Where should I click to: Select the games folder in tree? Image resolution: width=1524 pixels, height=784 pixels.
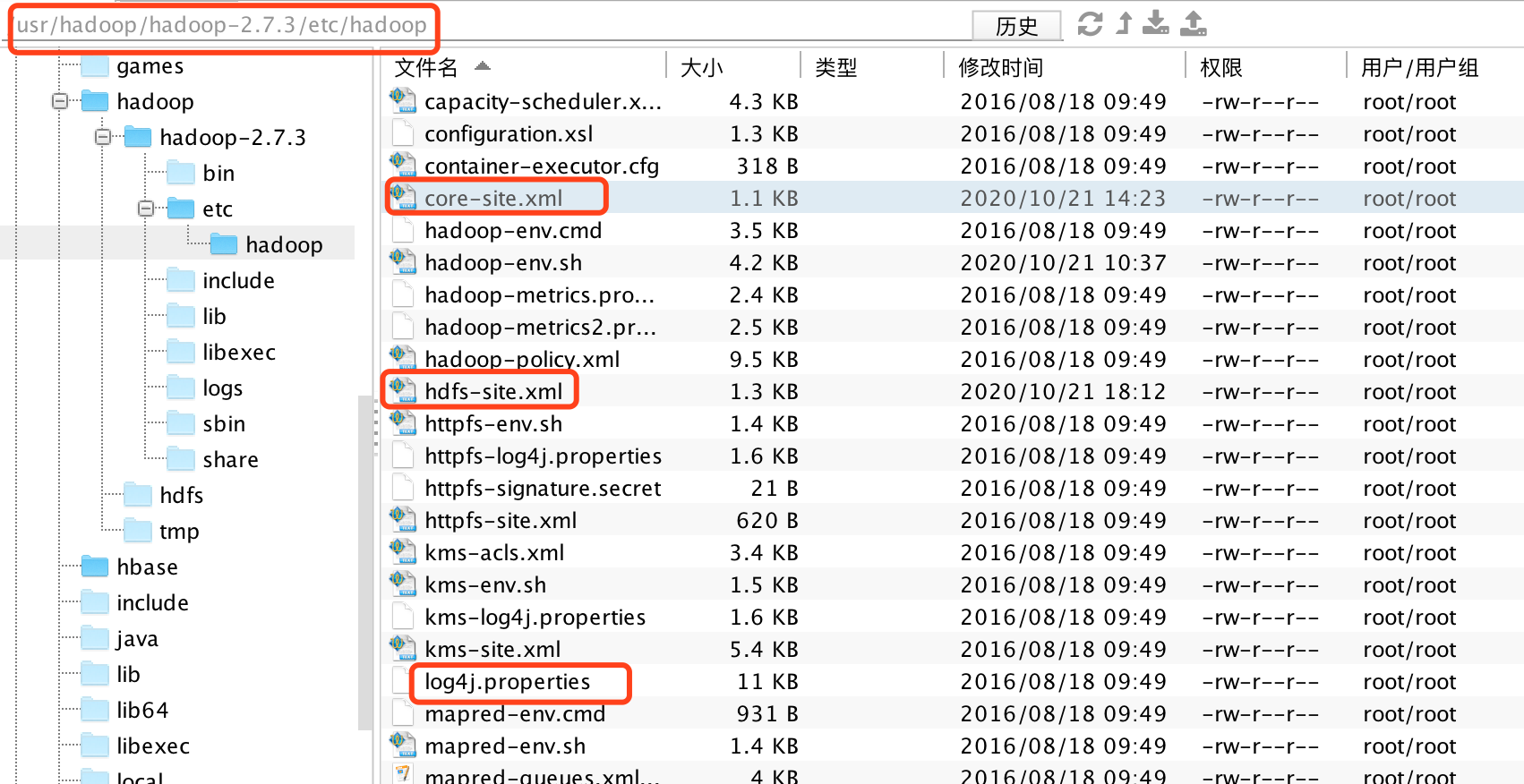coord(150,66)
